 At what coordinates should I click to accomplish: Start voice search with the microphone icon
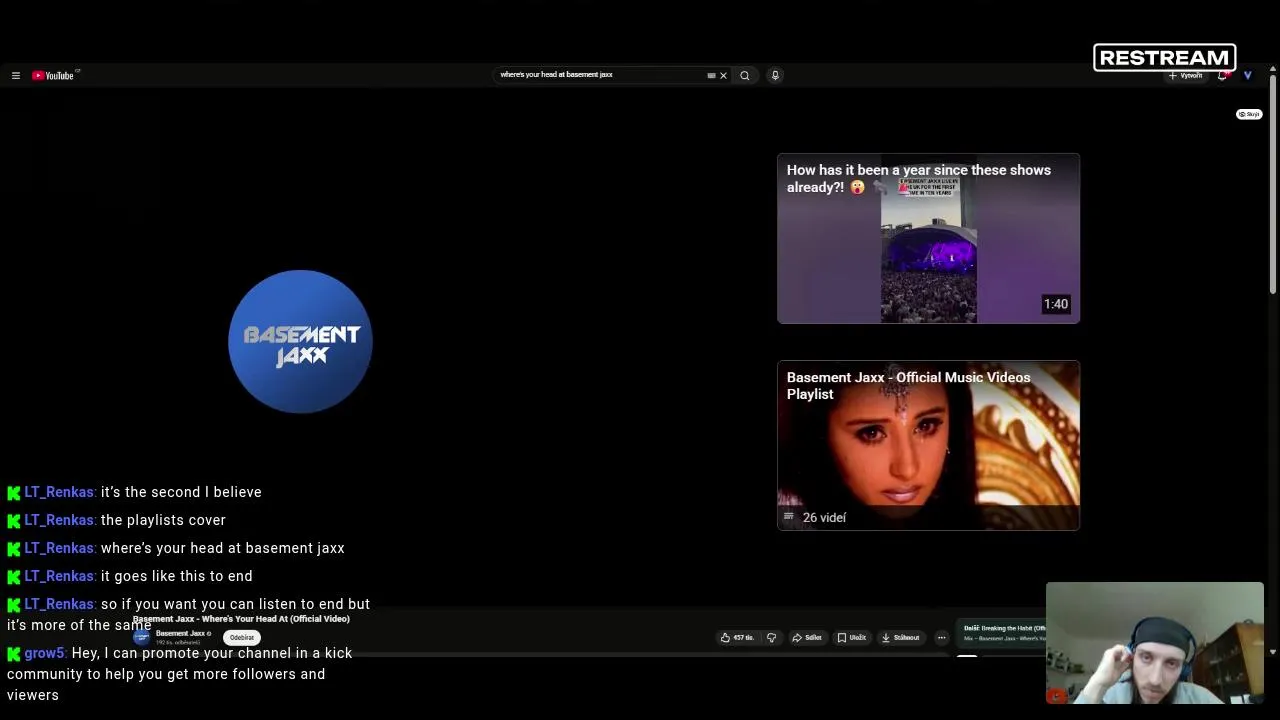(775, 75)
